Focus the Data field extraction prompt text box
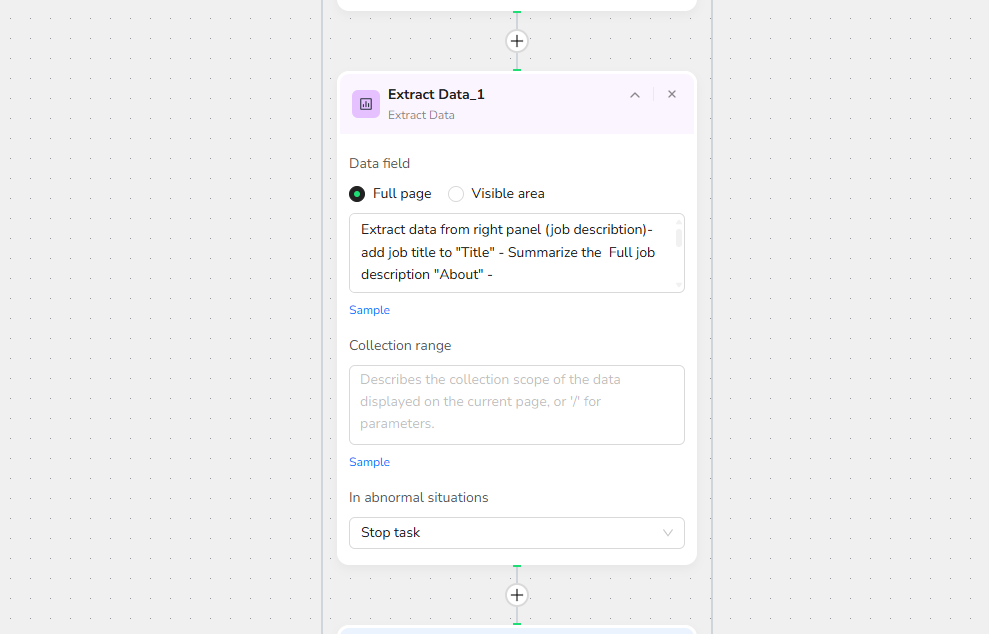Screen dimensions: 989x634 (517, 253)
